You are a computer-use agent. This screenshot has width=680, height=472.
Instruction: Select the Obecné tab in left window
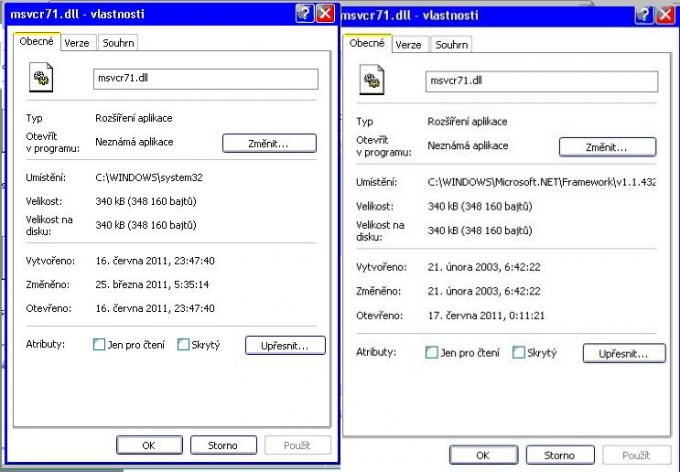(x=36, y=42)
